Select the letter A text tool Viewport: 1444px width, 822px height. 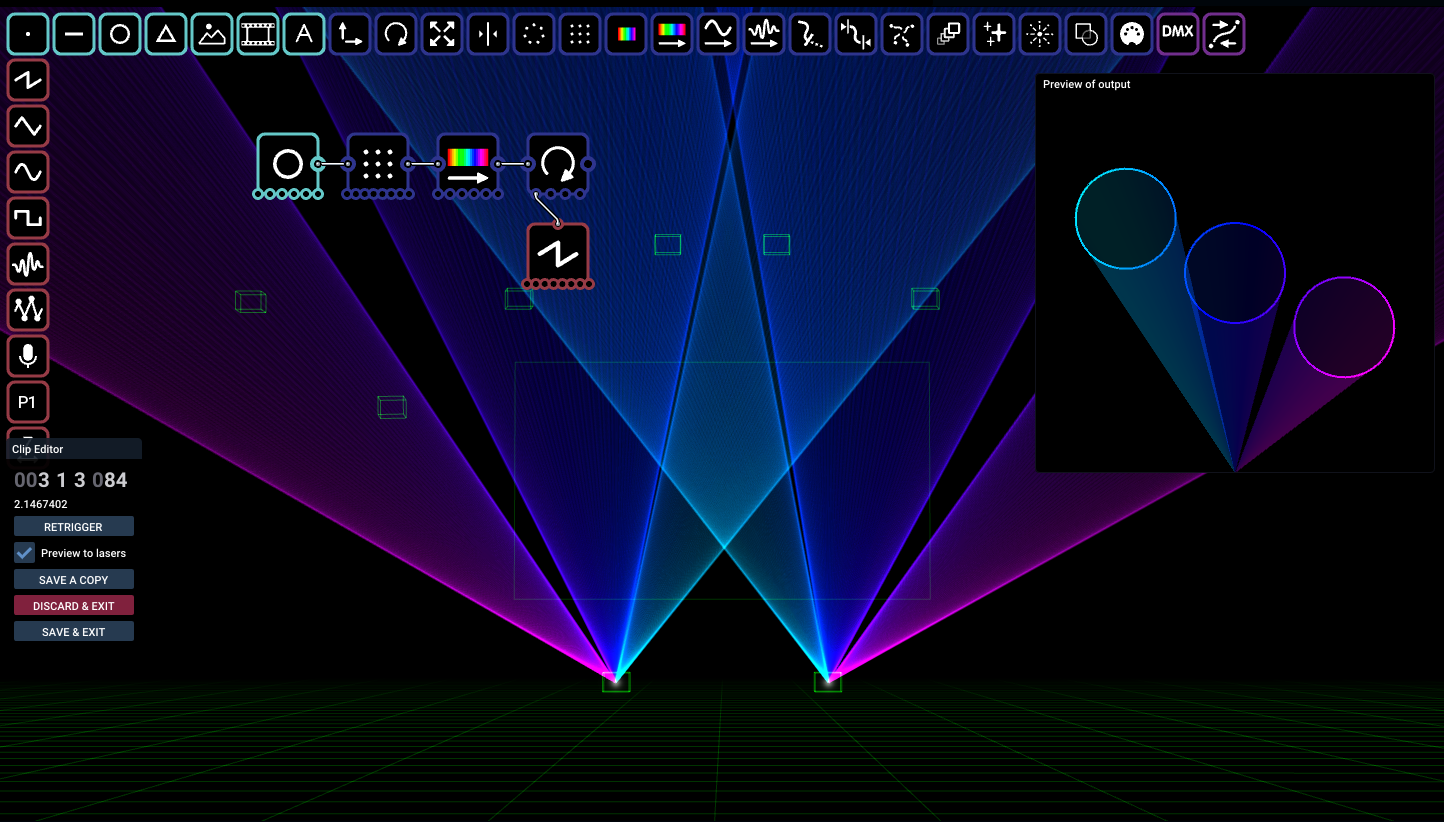(x=304, y=34)
